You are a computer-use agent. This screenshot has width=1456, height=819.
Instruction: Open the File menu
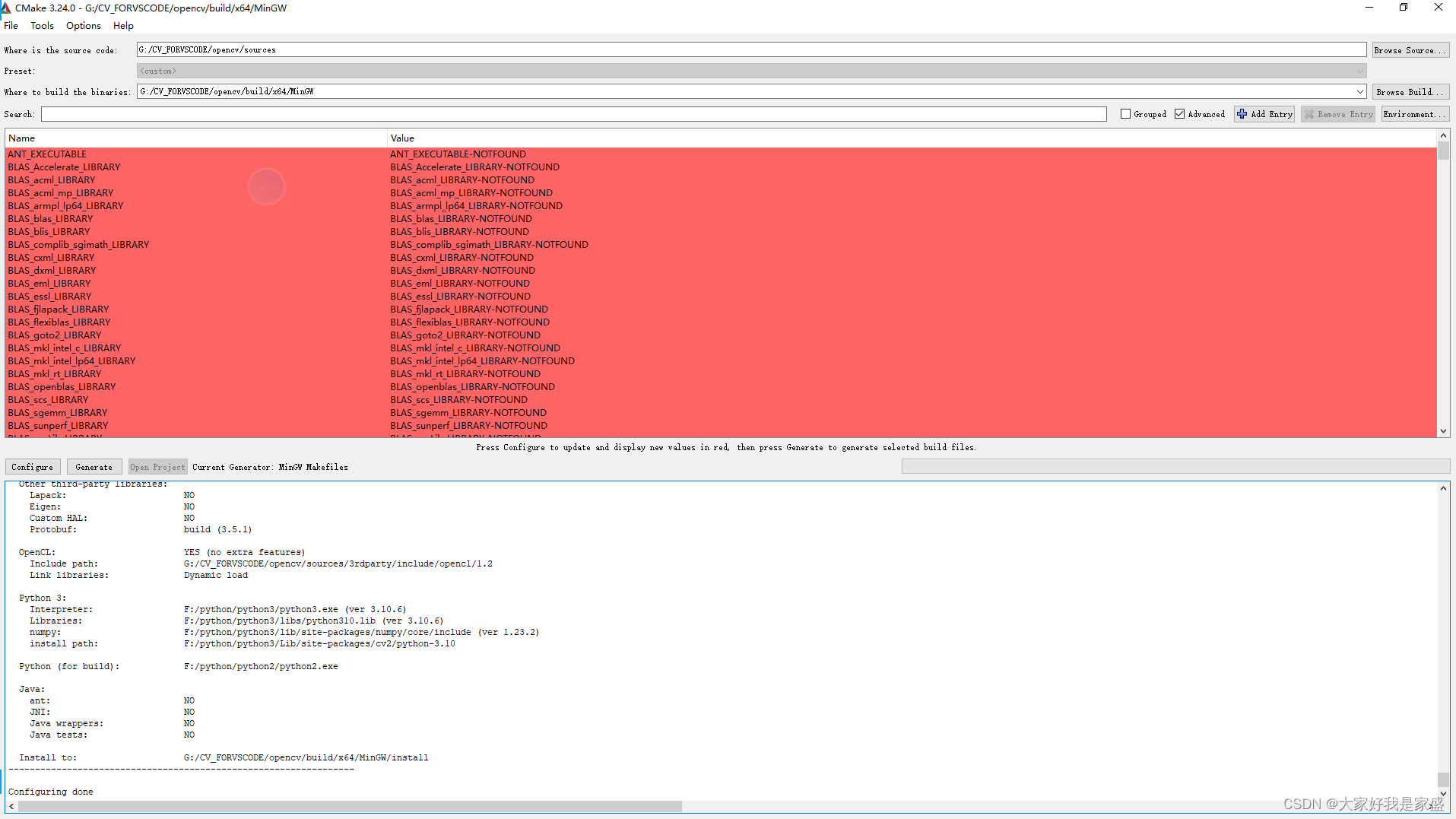click(11, 25)
